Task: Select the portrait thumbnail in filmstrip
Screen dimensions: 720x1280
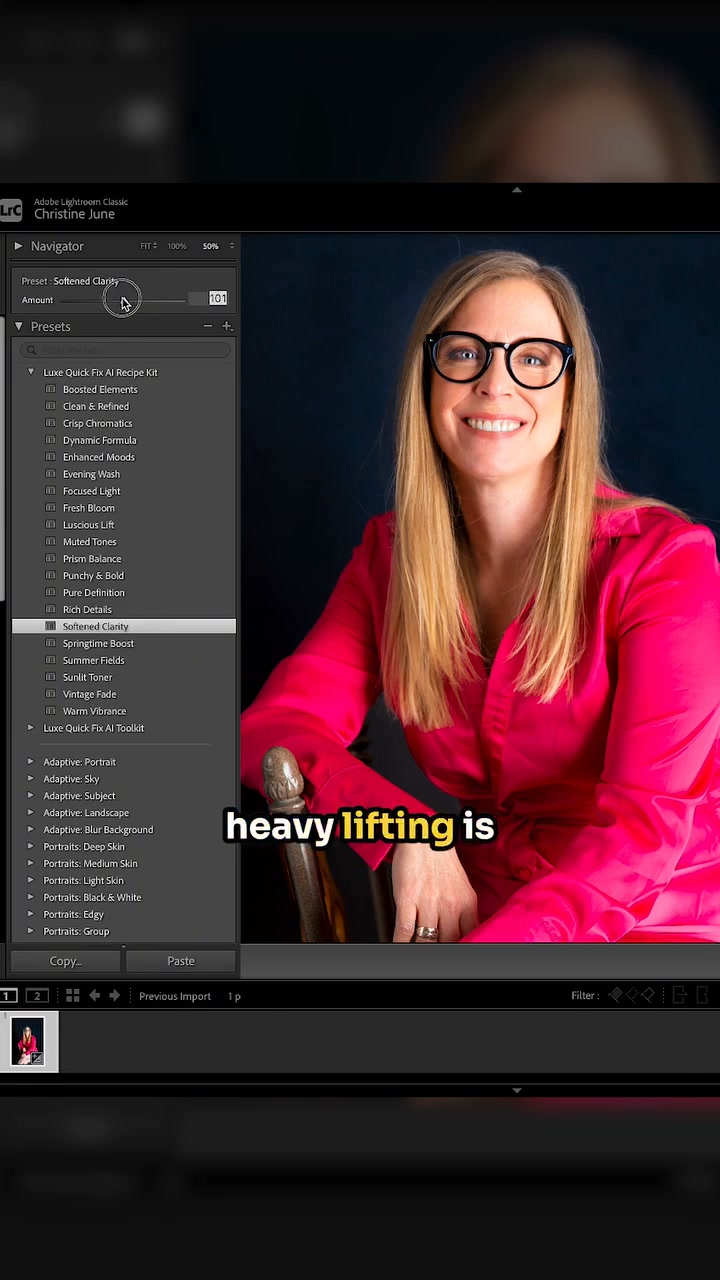Action: click(x=28, y=1041)
